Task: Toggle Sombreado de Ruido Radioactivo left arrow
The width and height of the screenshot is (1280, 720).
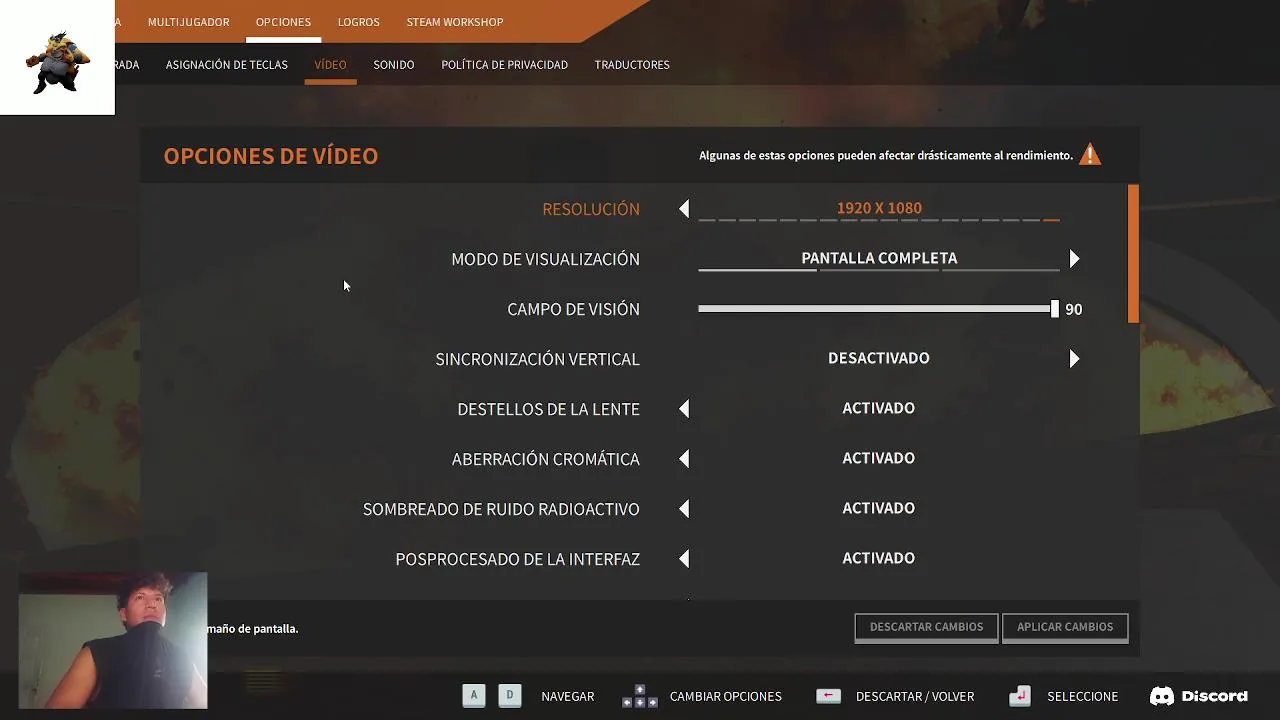Action: click(684, 509)
